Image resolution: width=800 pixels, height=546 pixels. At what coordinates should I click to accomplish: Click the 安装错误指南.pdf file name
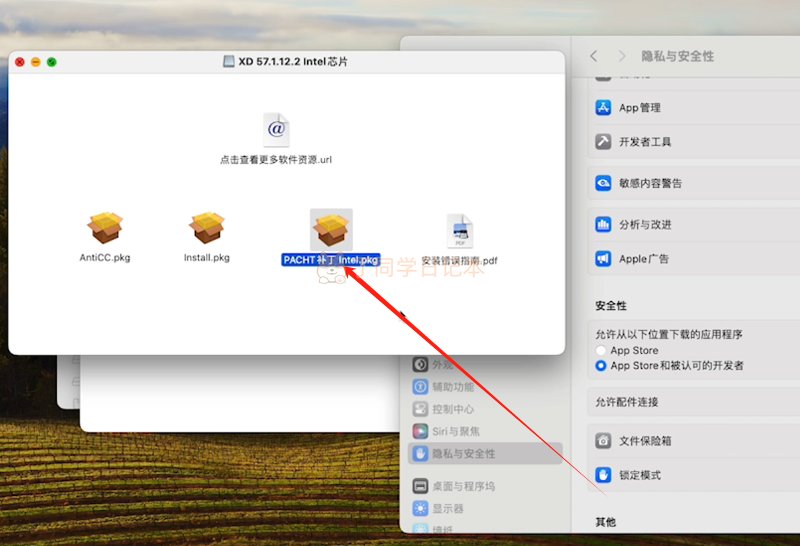coord(459,260)
